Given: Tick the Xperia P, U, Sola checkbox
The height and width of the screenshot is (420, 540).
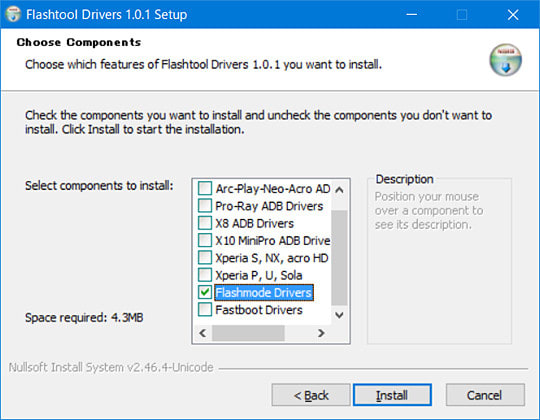Looking at the screenshot, I should 205,275.
